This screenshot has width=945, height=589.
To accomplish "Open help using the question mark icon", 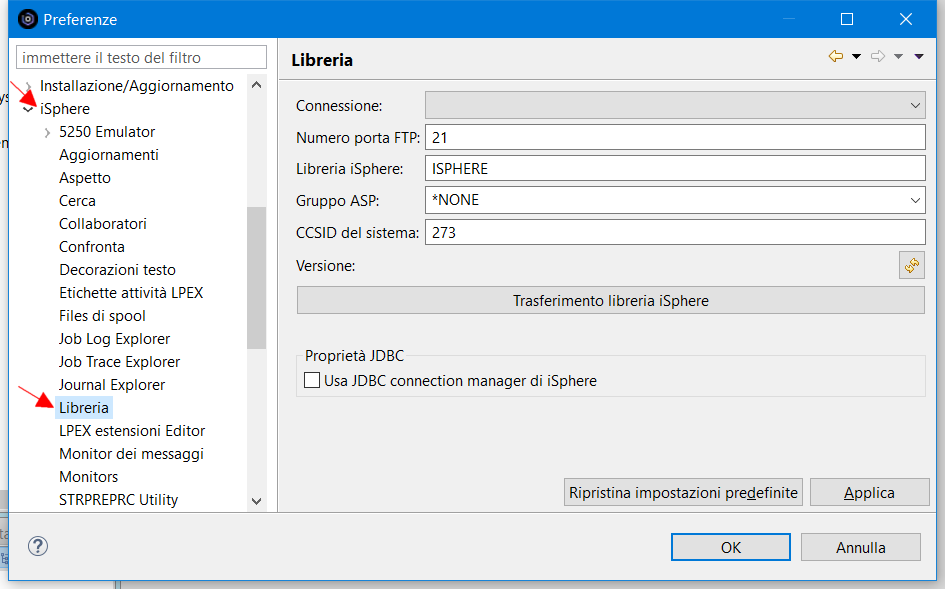I will pyautogui.click(x=37, y=547).
